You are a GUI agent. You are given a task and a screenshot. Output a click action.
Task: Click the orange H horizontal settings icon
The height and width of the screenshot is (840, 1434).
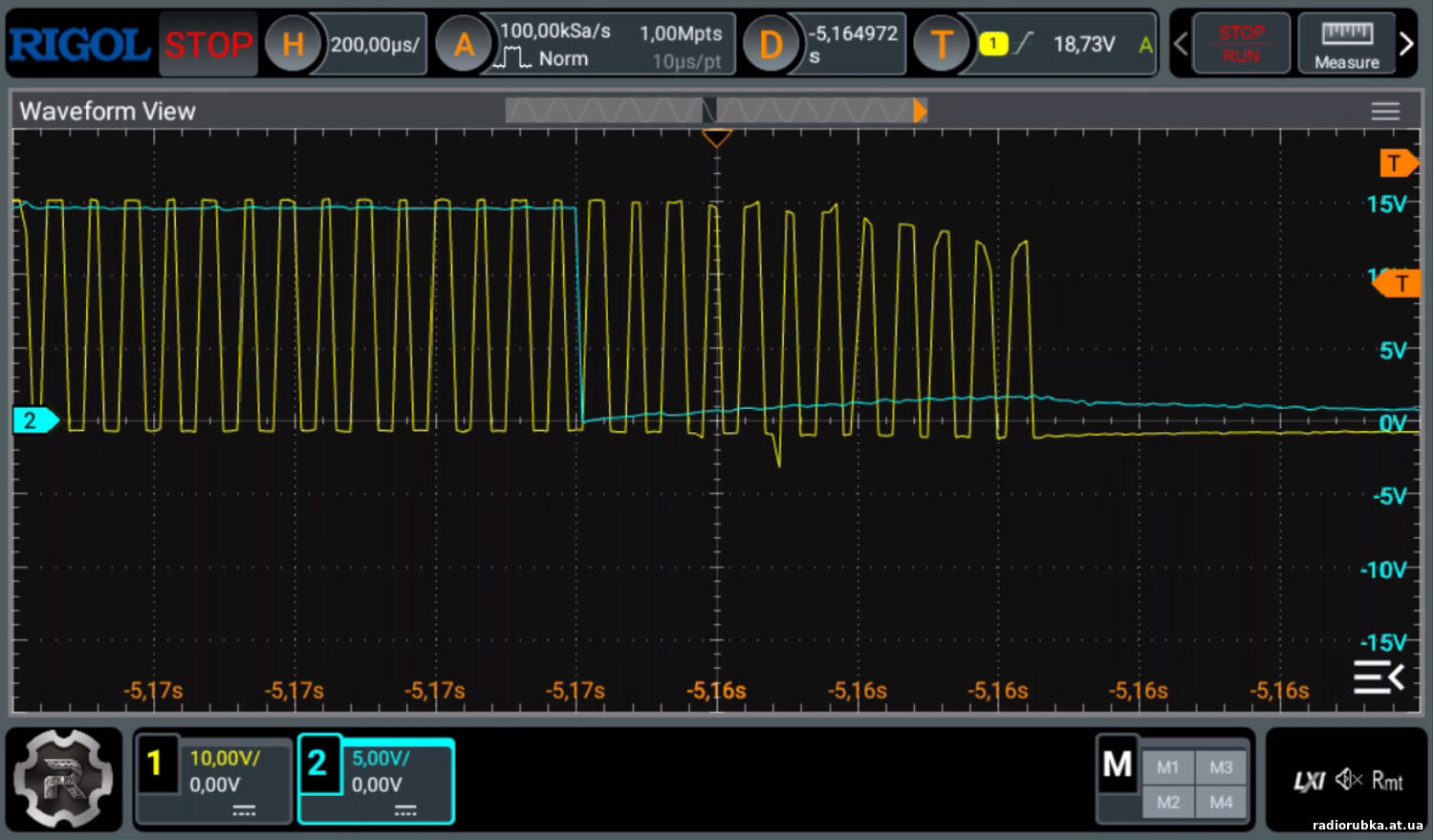[x=293, y=44]
